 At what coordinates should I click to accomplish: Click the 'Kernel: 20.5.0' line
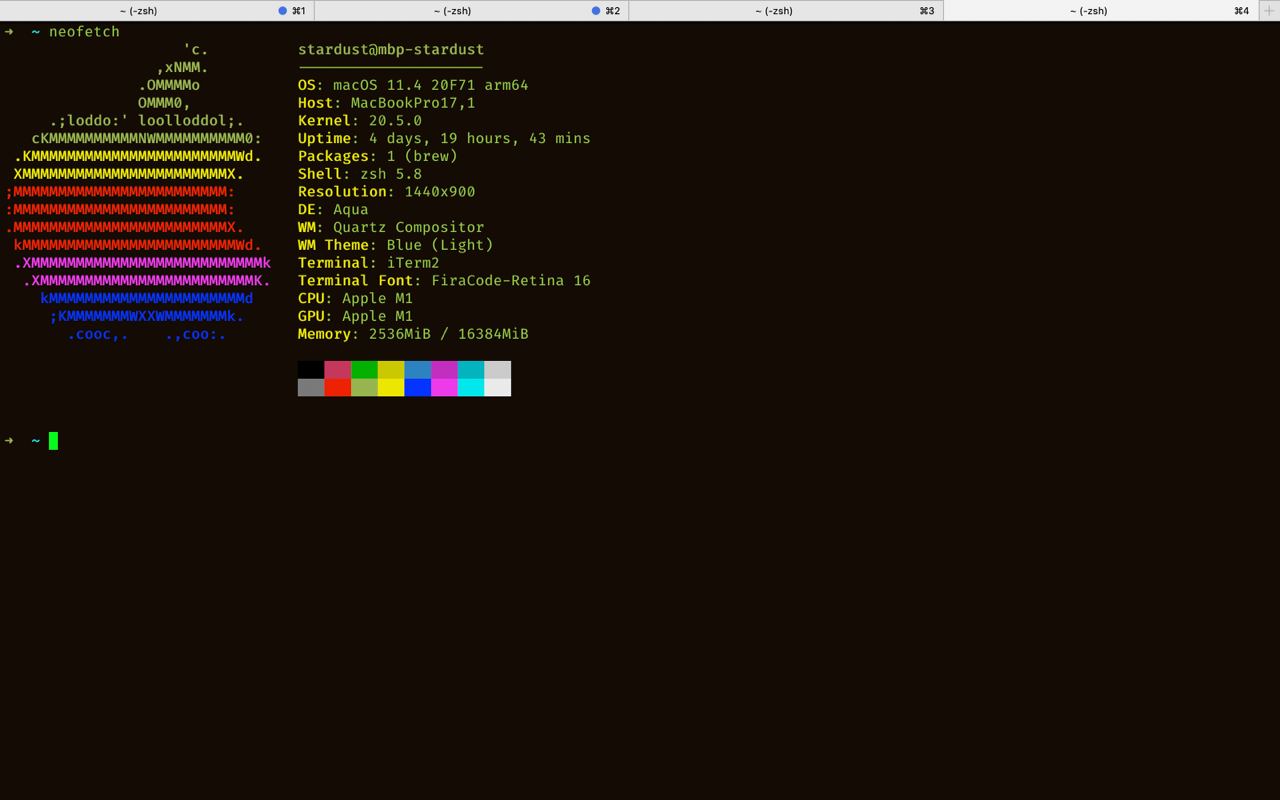coord(360,121)
